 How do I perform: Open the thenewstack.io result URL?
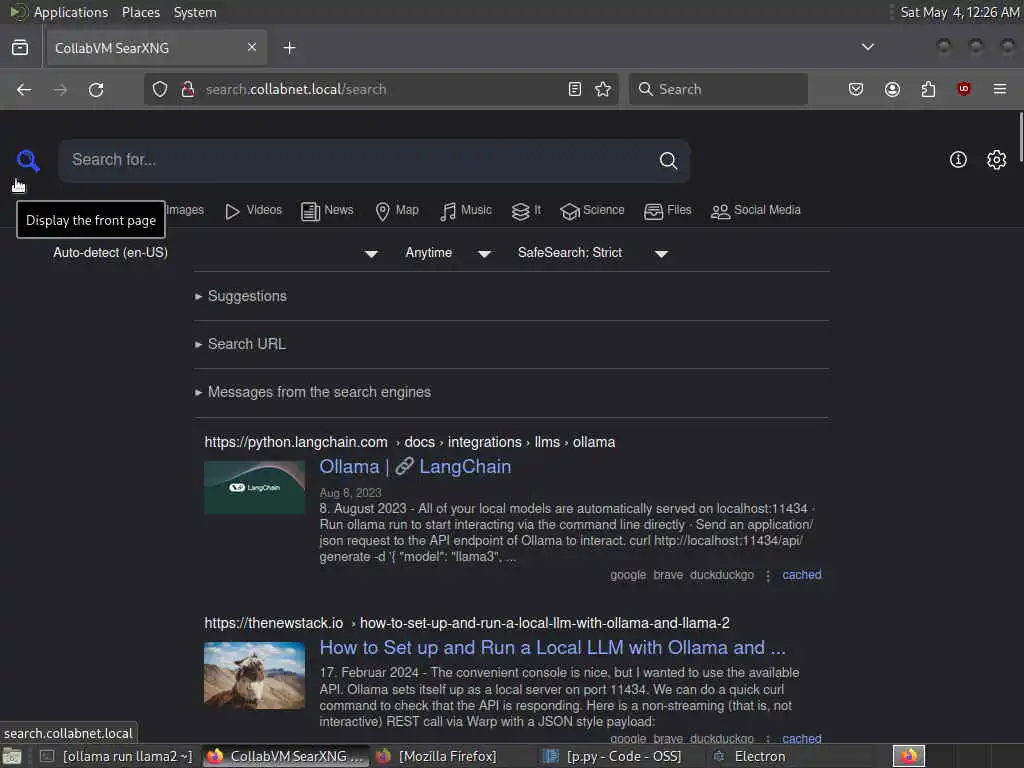coord(467,623)
